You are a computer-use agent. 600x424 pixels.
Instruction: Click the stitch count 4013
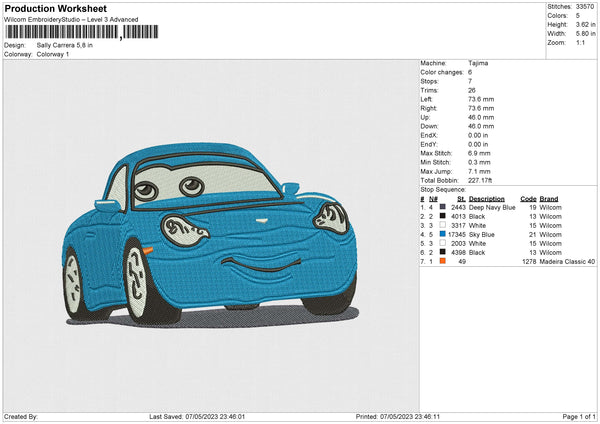click(458, 216)
